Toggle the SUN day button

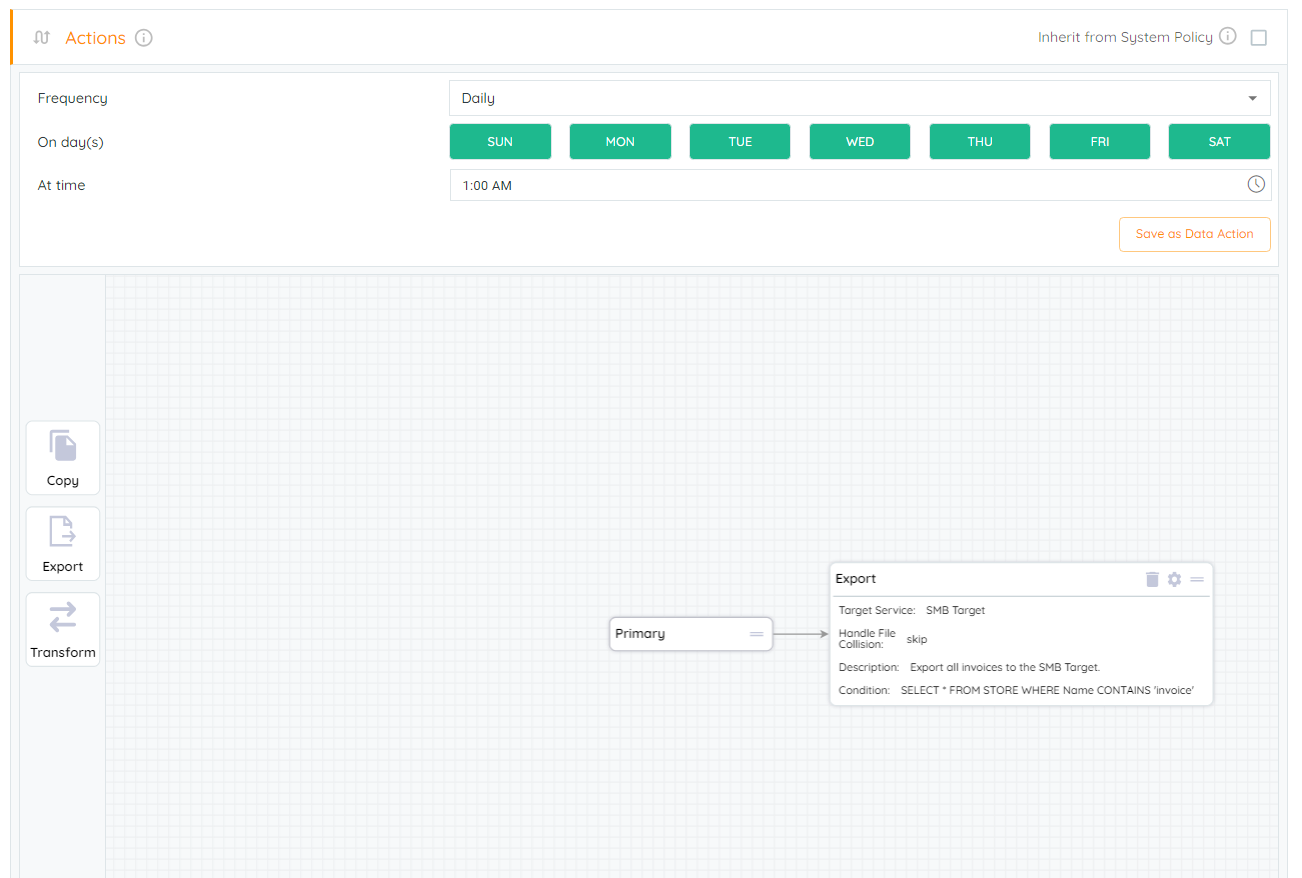500,142
